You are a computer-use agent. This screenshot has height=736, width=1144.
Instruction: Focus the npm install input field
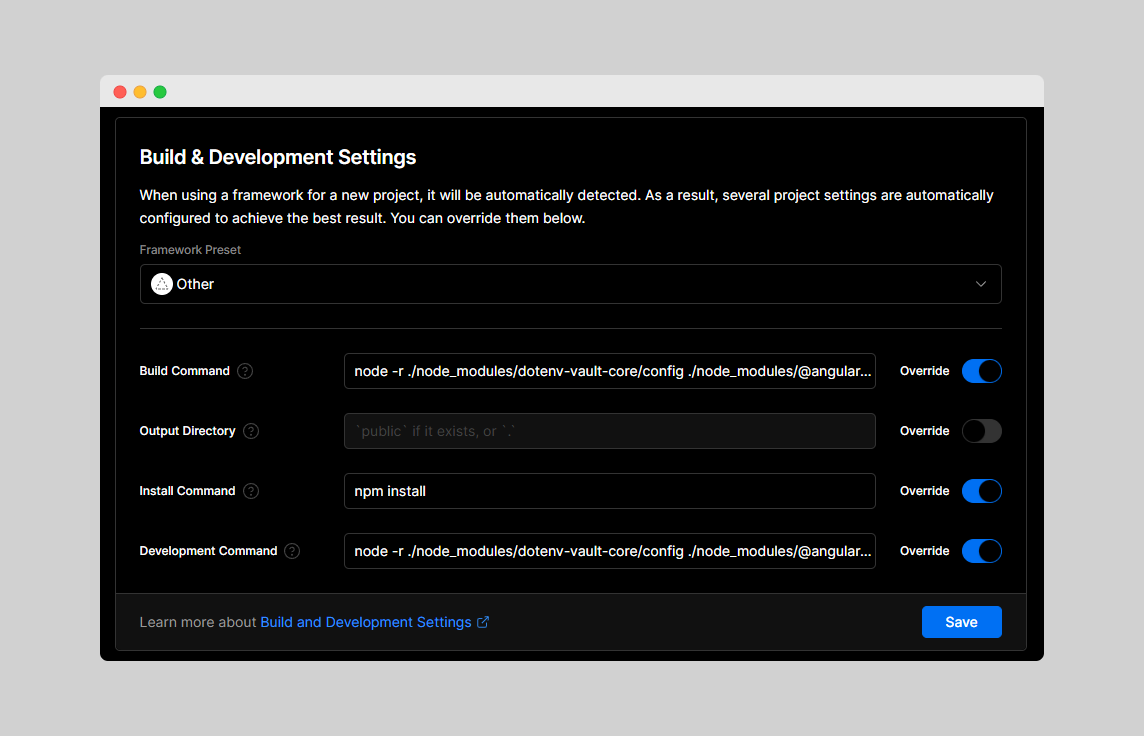[610, 491]
